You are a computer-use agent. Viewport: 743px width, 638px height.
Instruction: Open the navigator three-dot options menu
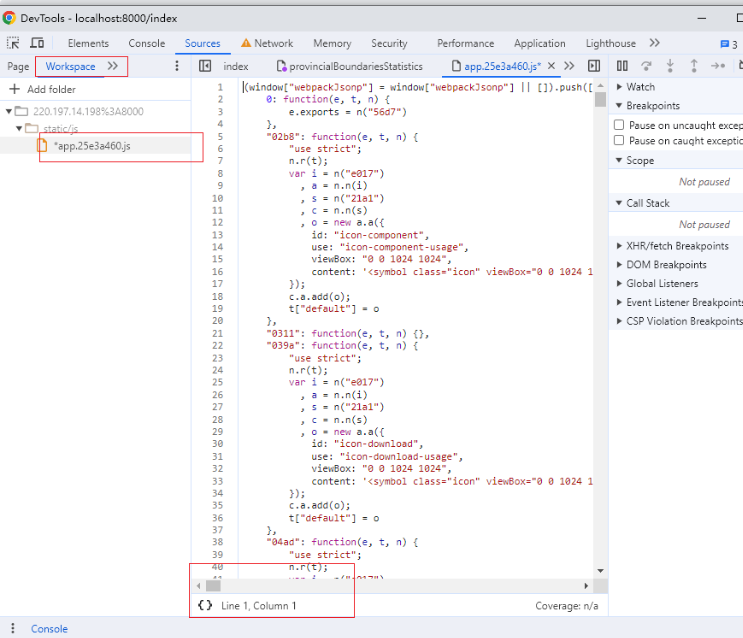[178, 66]
